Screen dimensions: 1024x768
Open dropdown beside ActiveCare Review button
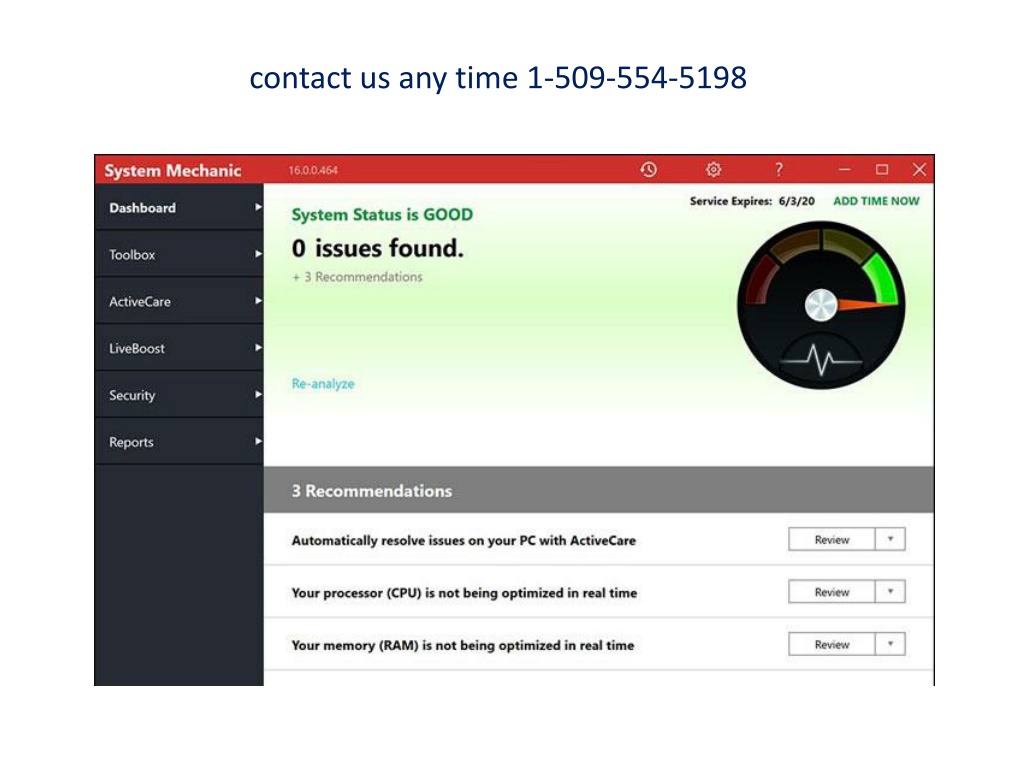coord(890,539)
